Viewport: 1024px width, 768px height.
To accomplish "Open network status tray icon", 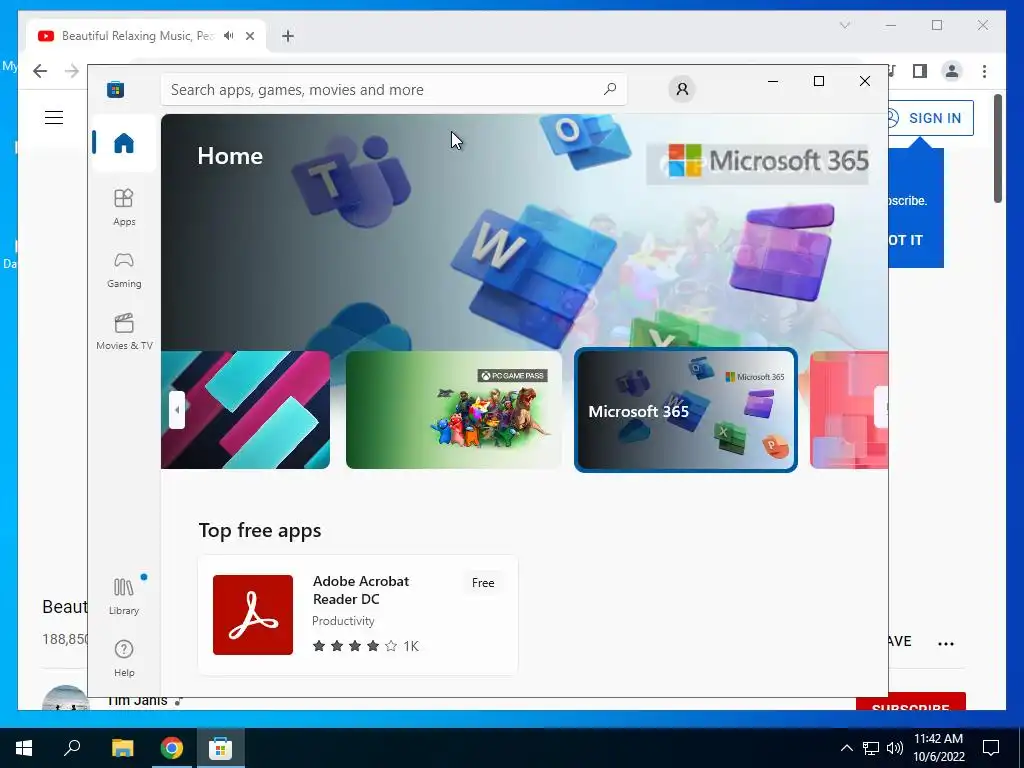I will click(871, 748).
